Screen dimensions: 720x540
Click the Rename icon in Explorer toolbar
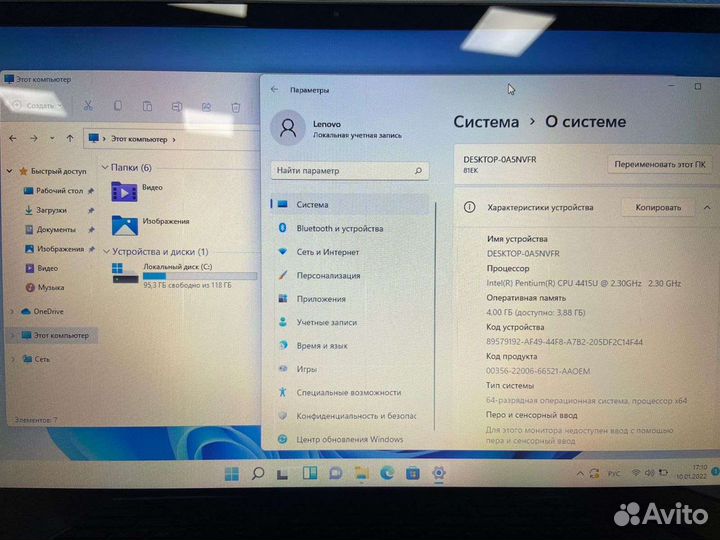(x=177, y=107)
